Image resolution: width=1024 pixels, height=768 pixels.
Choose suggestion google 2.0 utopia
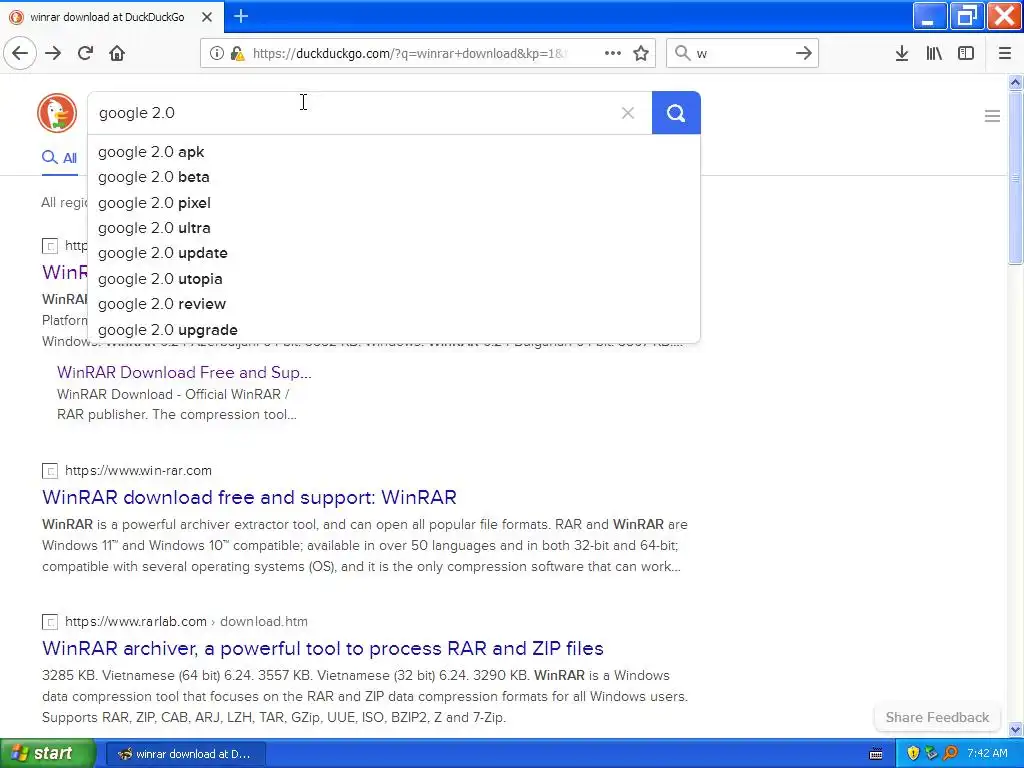point(394,279)
